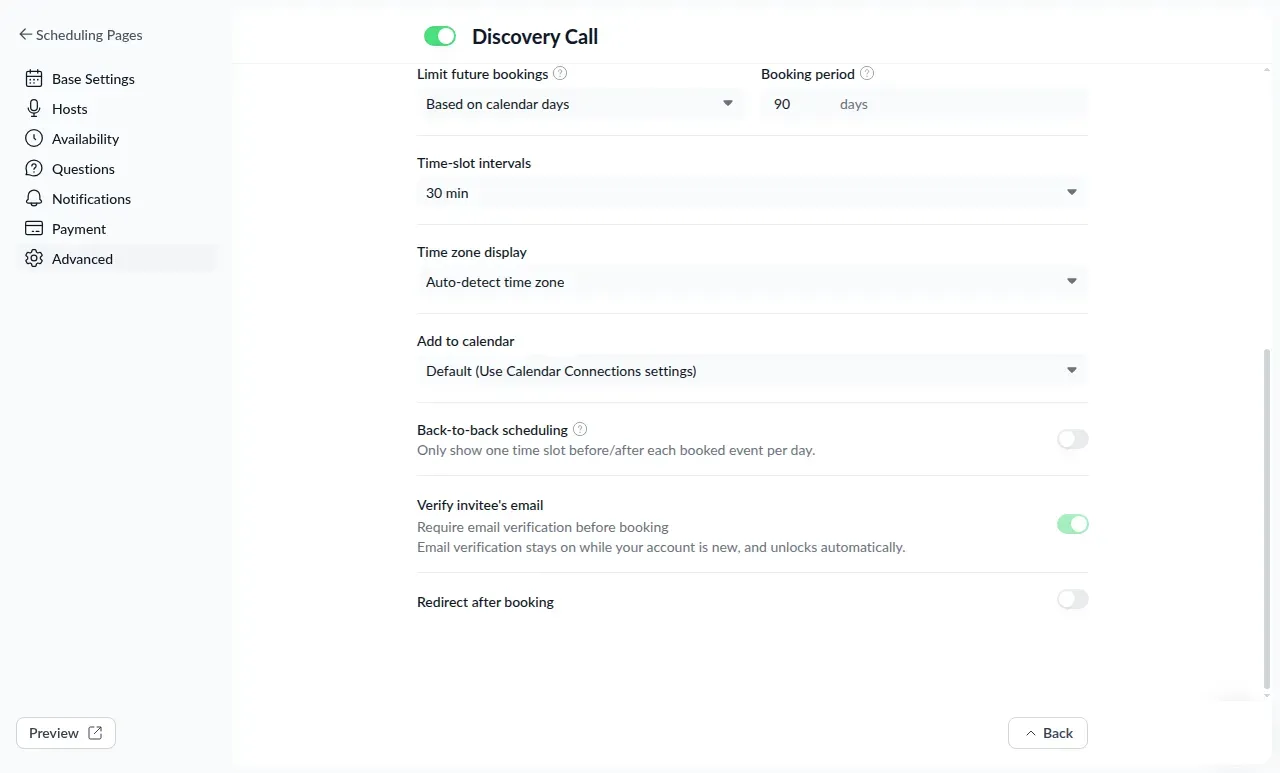Open the Limit future bookings dropdown

(x=580, y=104)
